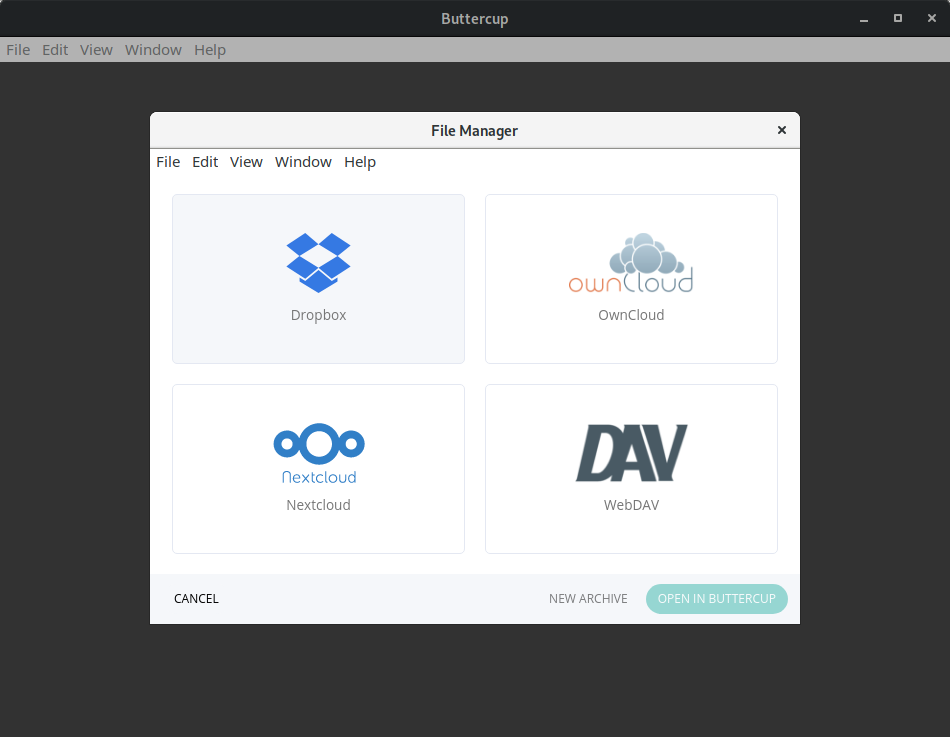The height and width of the screenshot is (737, 950).
Task: Click OPEN IN BUTTERCUP button
Action: pyautogui.click(x=717, y=599)
